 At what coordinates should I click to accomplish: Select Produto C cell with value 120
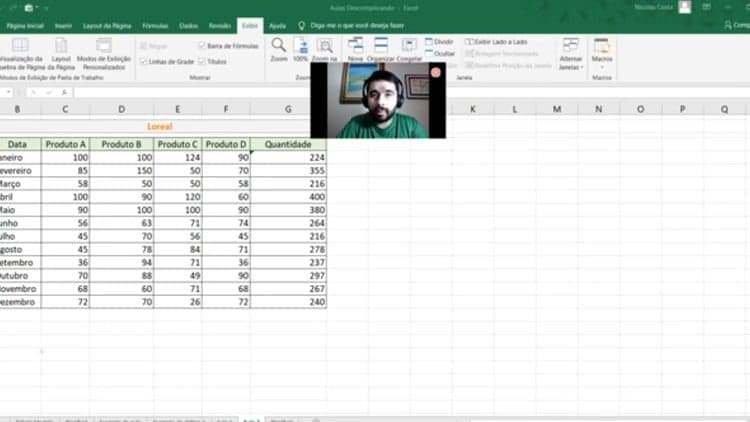177,197
